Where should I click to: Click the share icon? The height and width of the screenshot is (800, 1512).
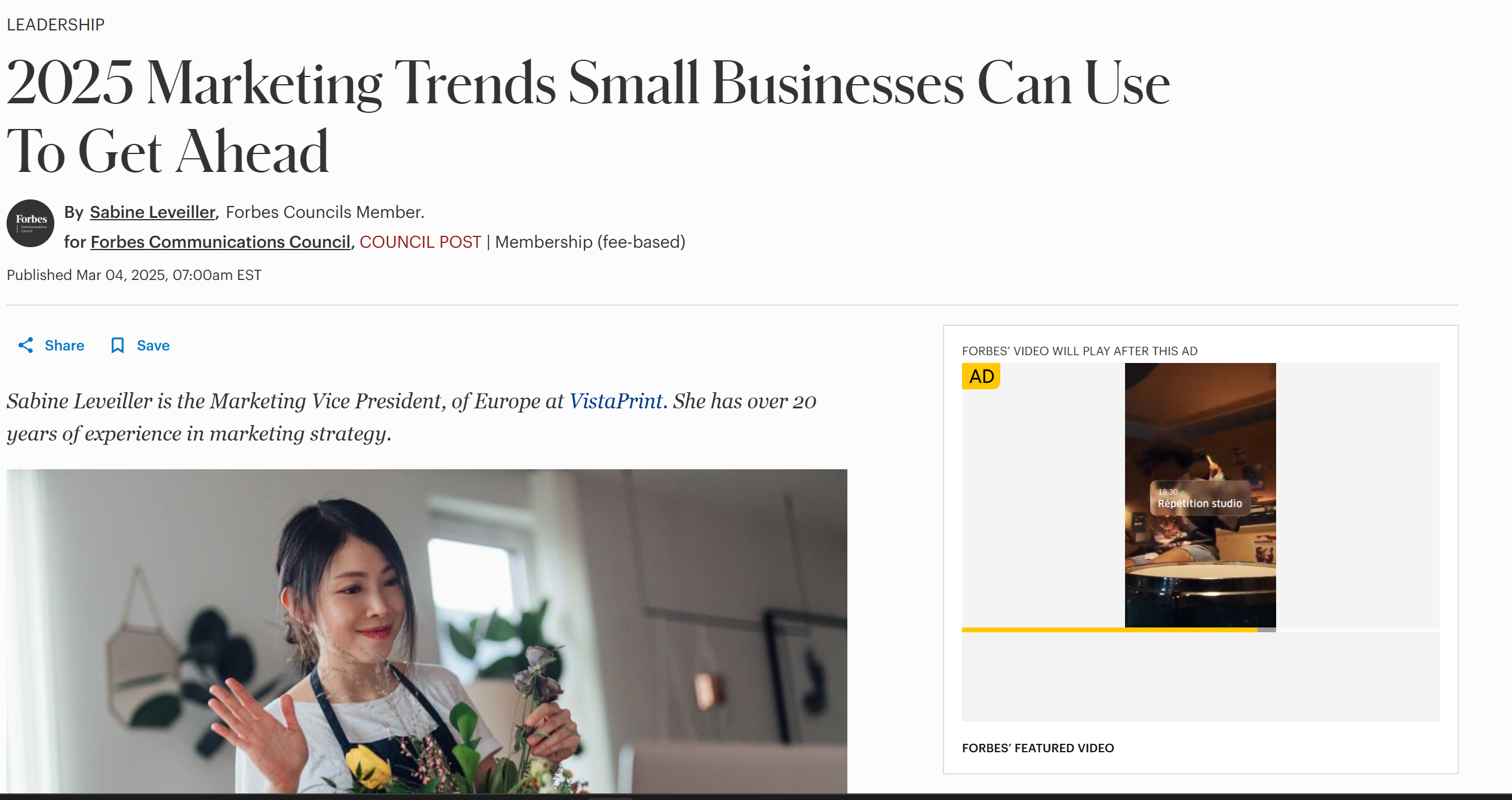pos(26,345)
